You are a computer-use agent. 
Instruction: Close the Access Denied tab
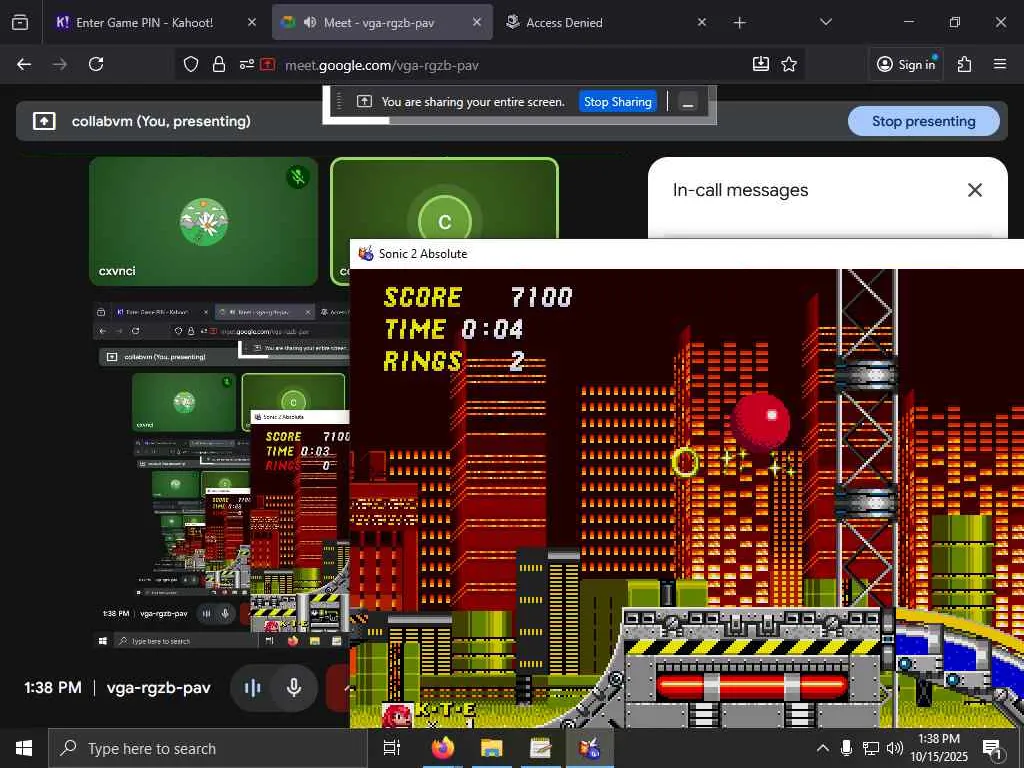click(x=701, y=22)
